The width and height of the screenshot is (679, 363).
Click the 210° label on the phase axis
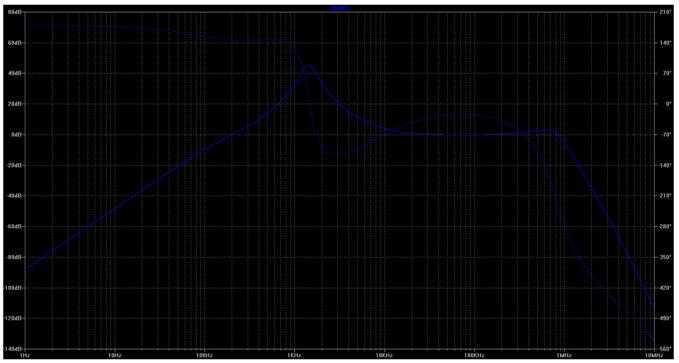point(666,13)
